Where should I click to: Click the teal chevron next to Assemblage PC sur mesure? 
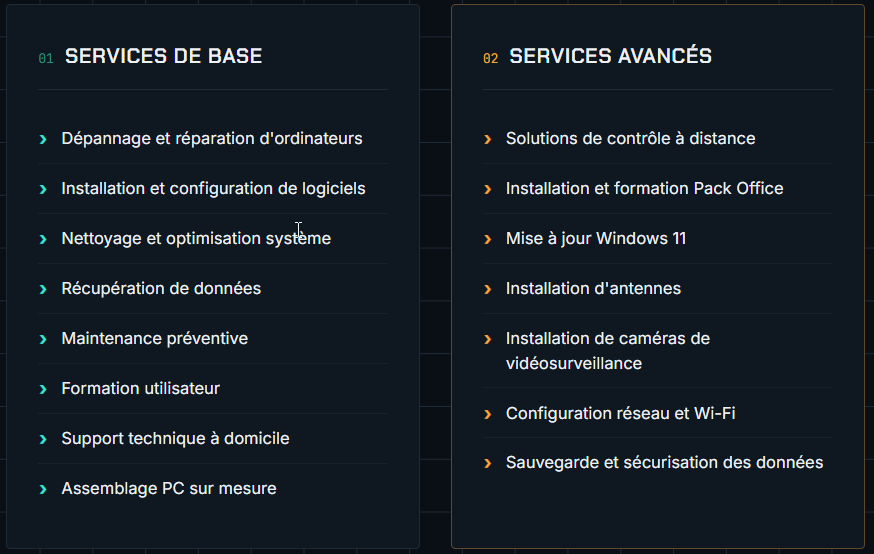(43, 489)
